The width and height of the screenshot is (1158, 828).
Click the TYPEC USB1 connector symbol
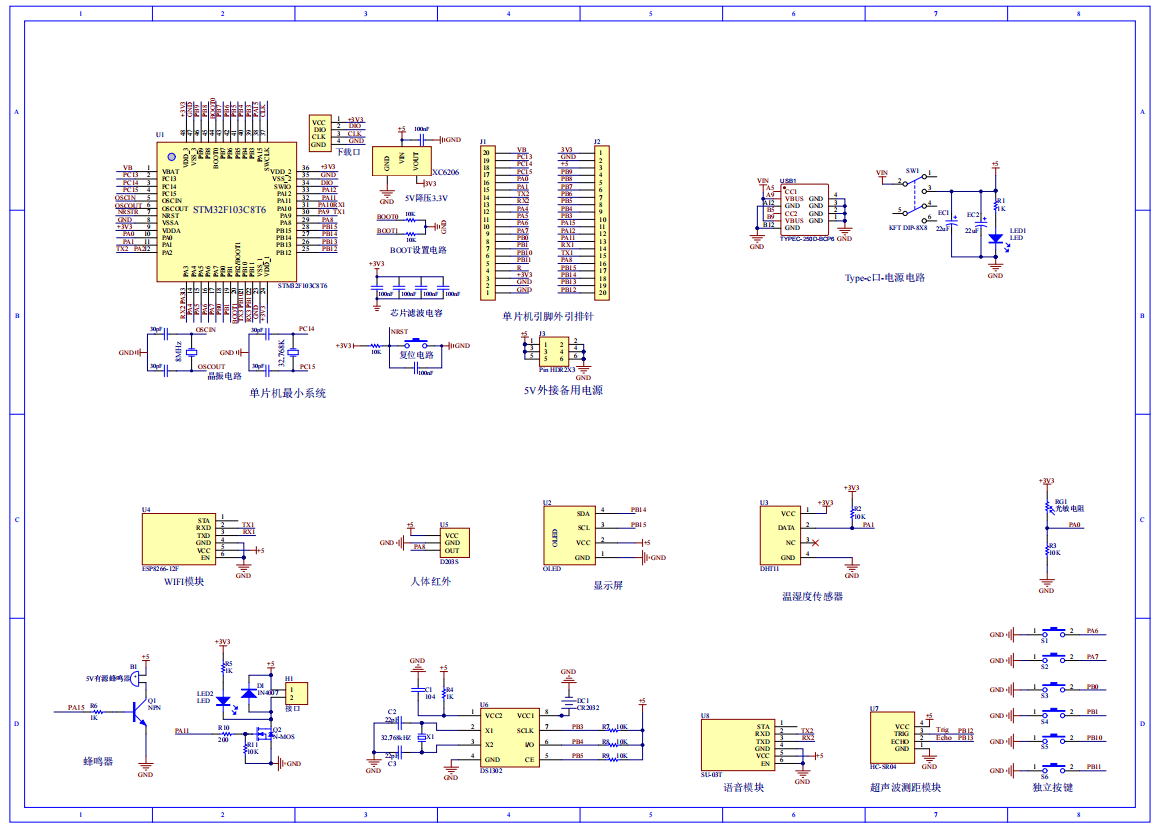(x=805, y=207)
